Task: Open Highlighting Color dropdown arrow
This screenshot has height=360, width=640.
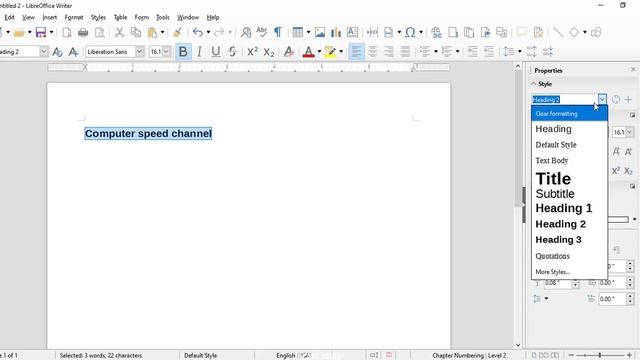Action: tap(341, 52)
